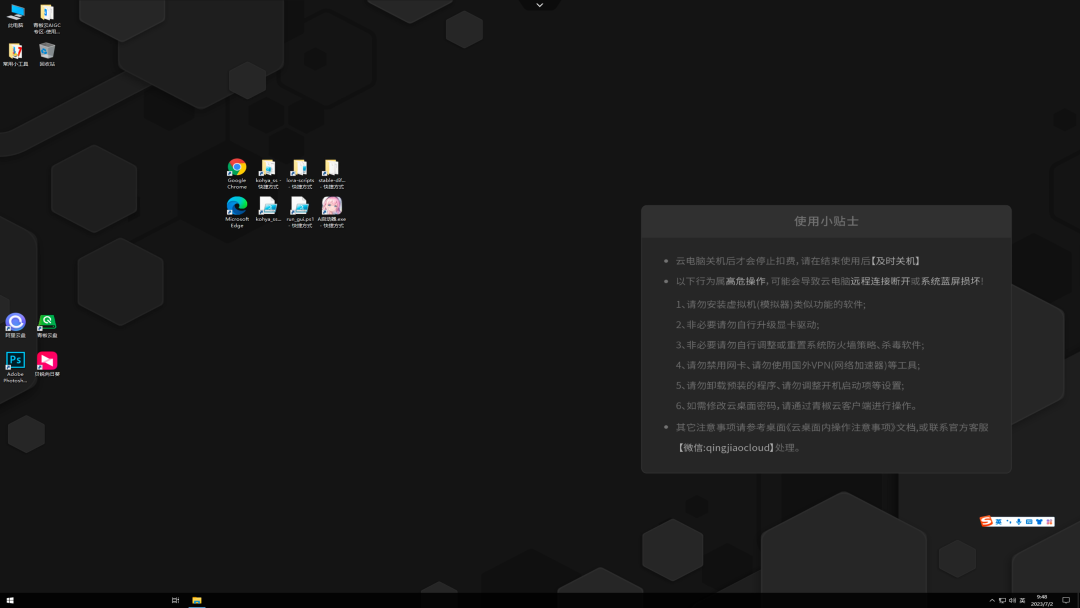Select the 阿里云盘 shortcut icon
The image size is (1080, 608).
(15, 325)
